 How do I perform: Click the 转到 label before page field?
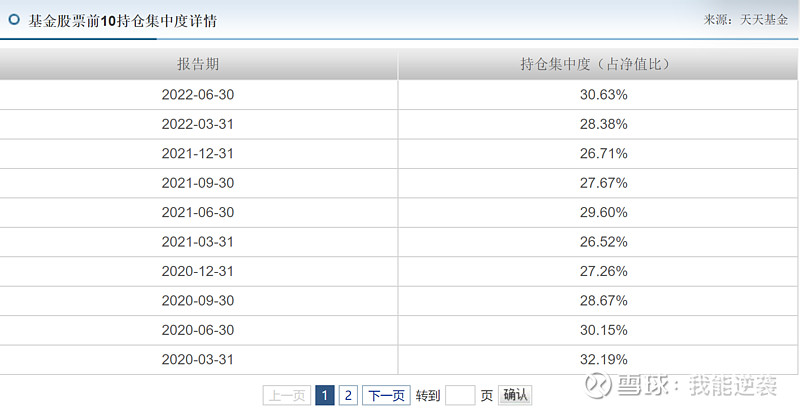coord(428,396)
